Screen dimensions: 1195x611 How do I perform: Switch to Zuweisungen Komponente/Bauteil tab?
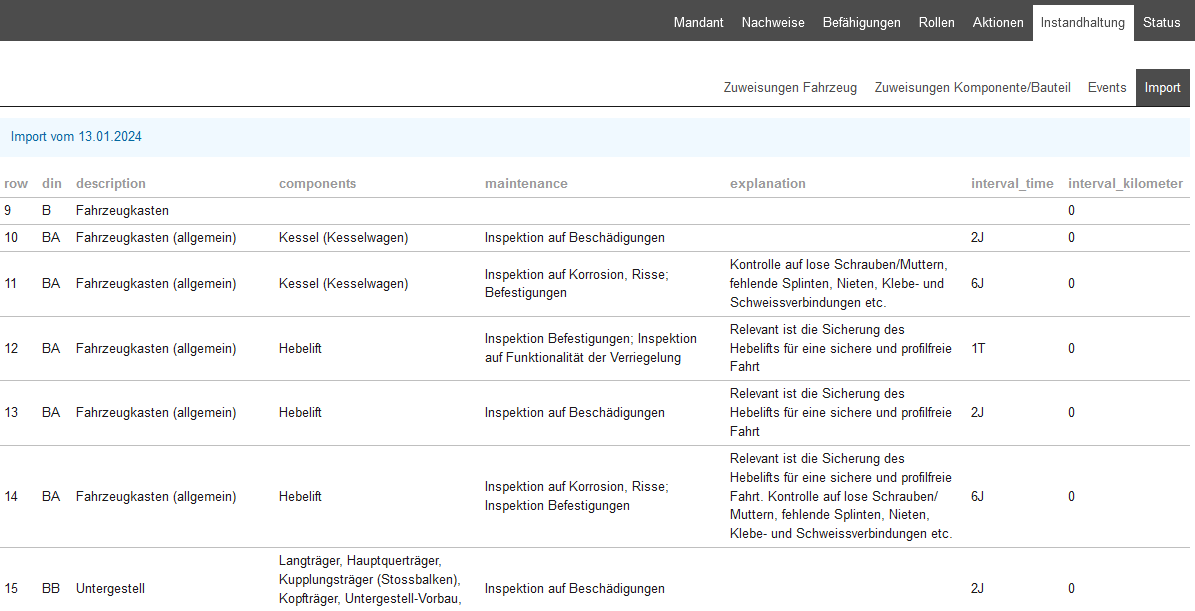pyautogui.click(x=972, y=88)
